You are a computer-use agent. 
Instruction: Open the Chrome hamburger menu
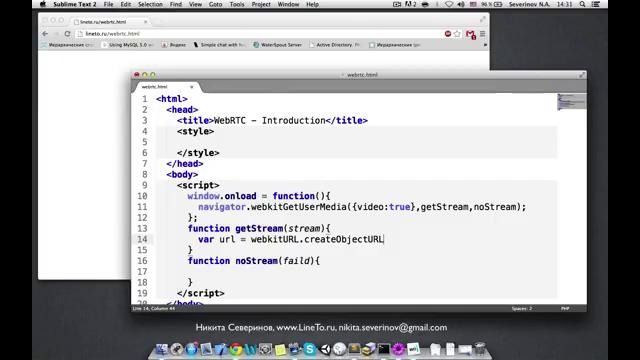tap(482, 34)
